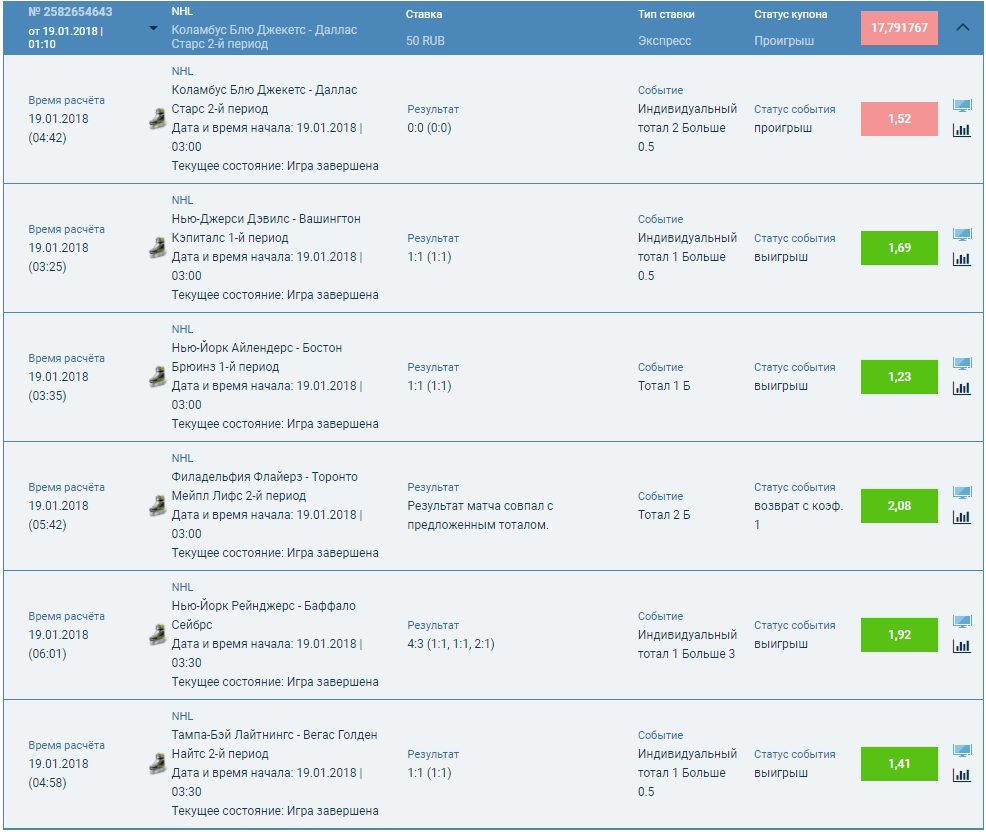Viewport: 986px width, 834px height.
Task: Click the NHL league label in Tampa Bay row
Action: (x=182, y=716)
